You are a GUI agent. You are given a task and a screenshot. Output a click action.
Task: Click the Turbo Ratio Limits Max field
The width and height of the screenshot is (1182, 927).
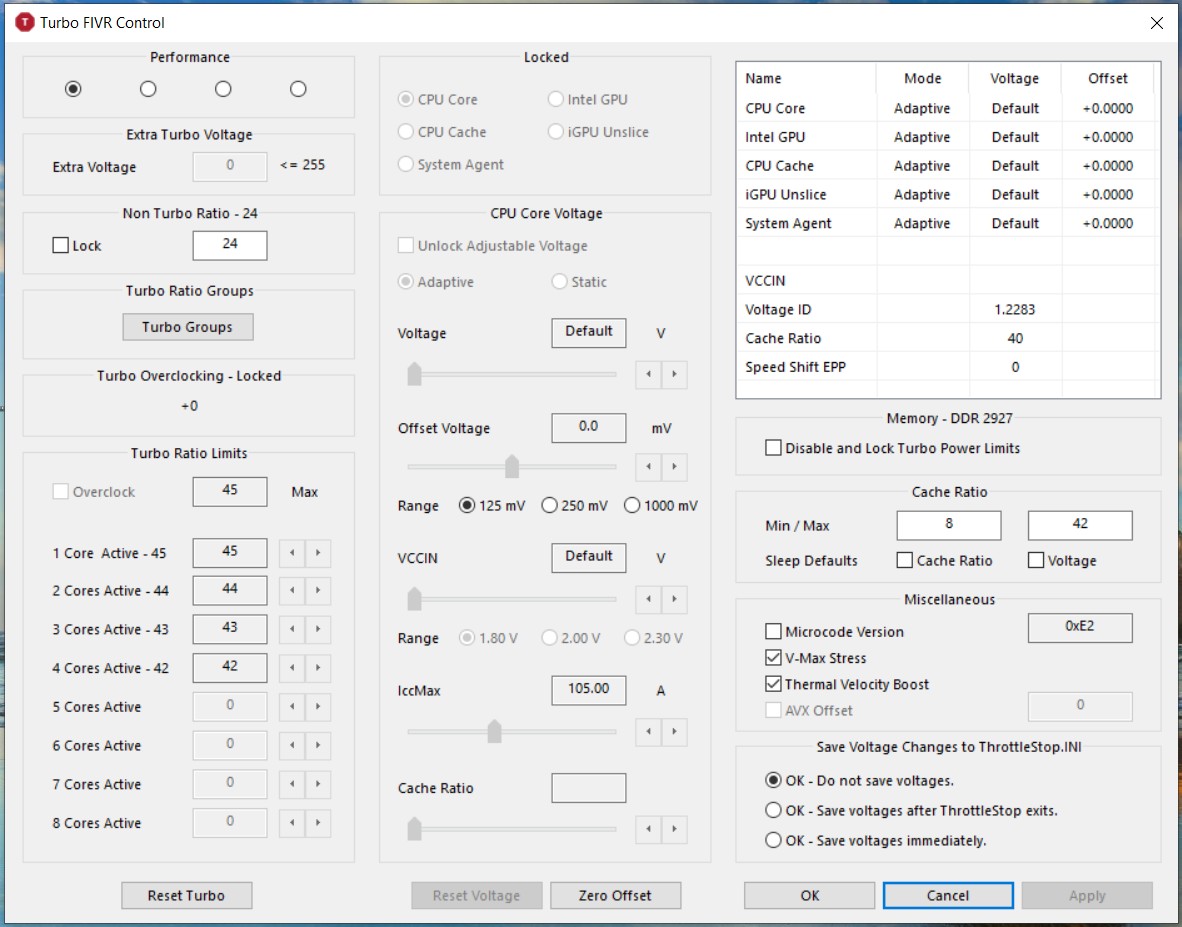(x=230, y=491)
